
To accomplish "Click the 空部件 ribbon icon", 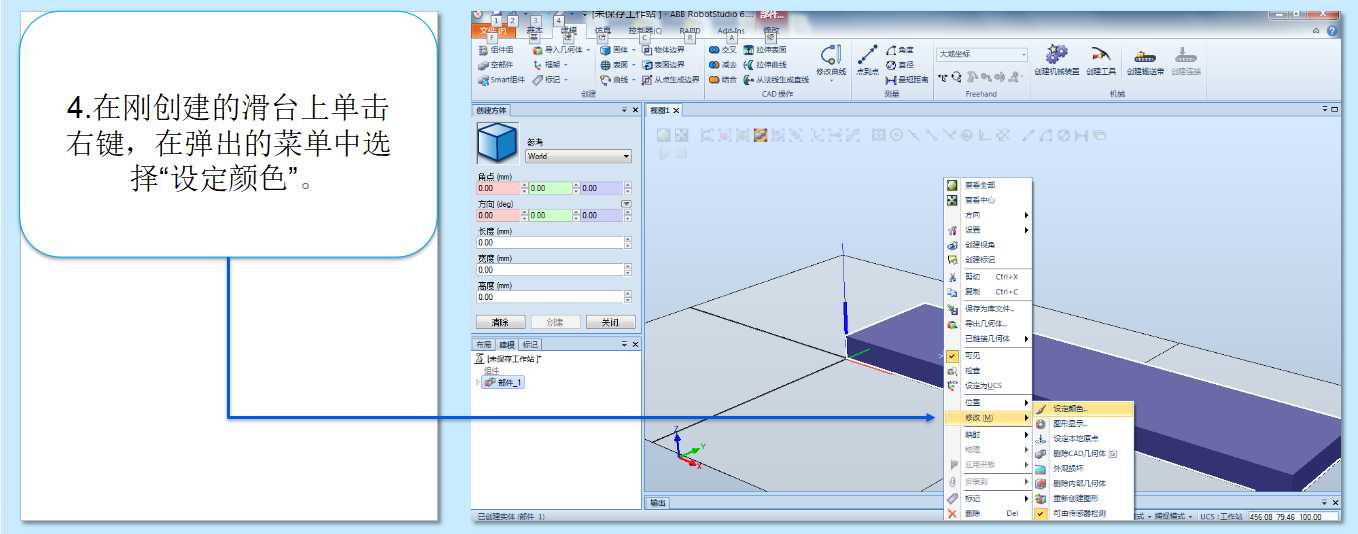I will tap(483, 65).
